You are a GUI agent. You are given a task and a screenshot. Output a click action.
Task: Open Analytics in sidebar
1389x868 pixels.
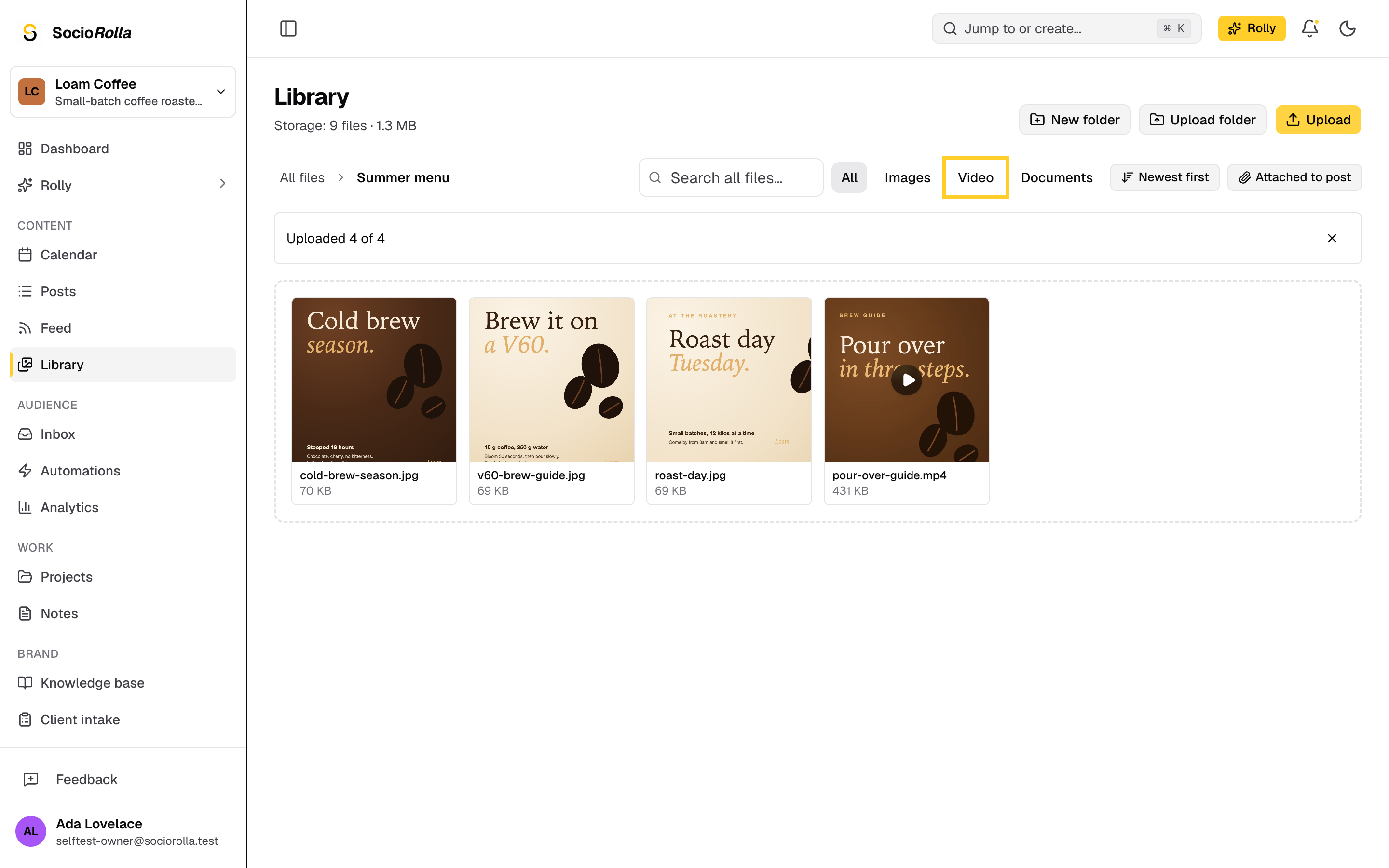coord(123,507)
